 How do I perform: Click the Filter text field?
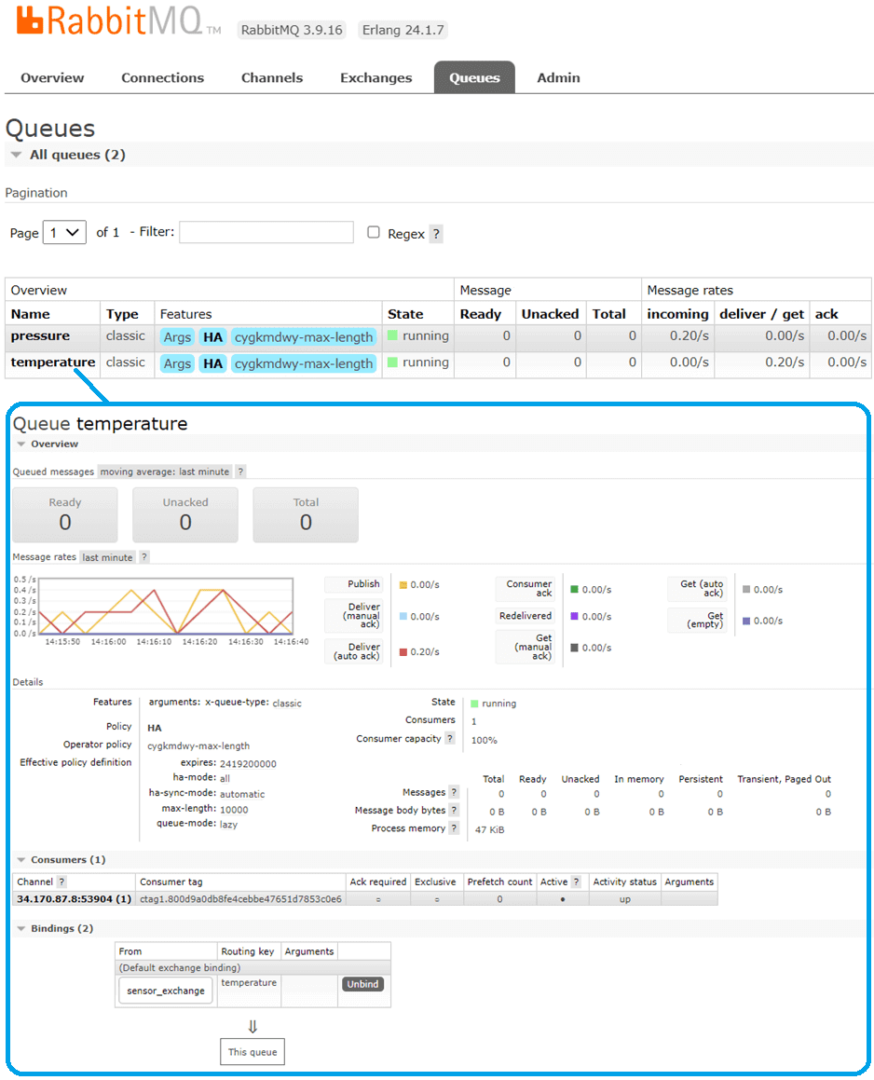266,233
